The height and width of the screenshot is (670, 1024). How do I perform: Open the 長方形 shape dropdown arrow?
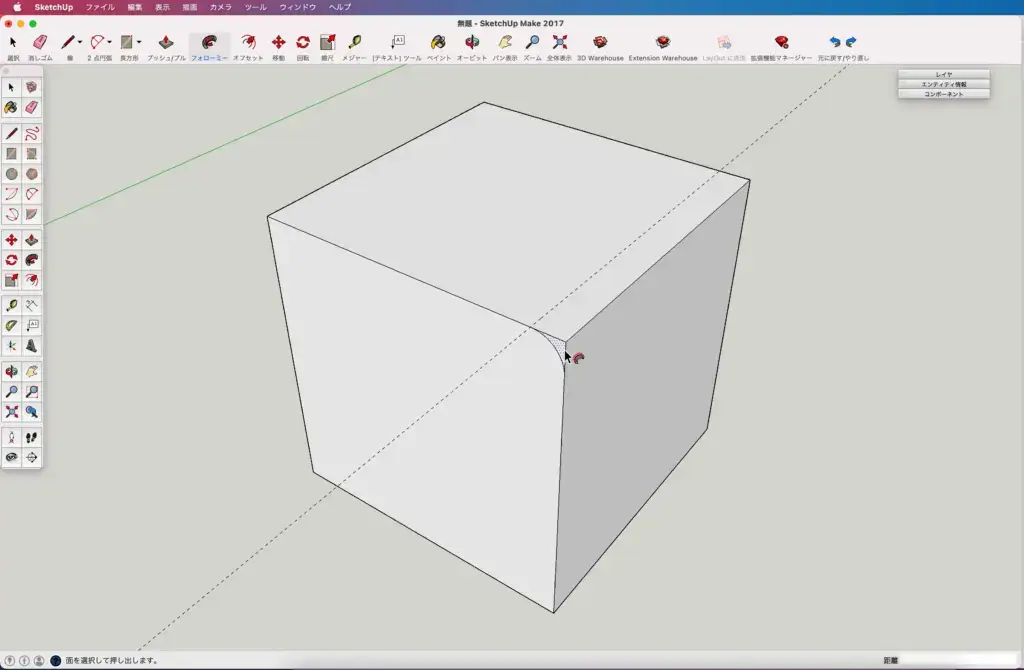tap(138, 42)
